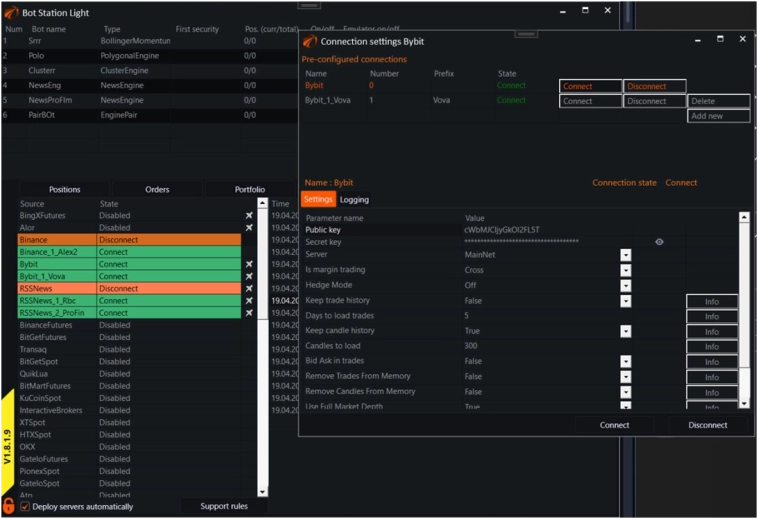The width and height of the screenshot is (758, 519).
Task: Click Disconnect in the orange Bybit row
Action: pyautogui.click(x=655, y=86)
